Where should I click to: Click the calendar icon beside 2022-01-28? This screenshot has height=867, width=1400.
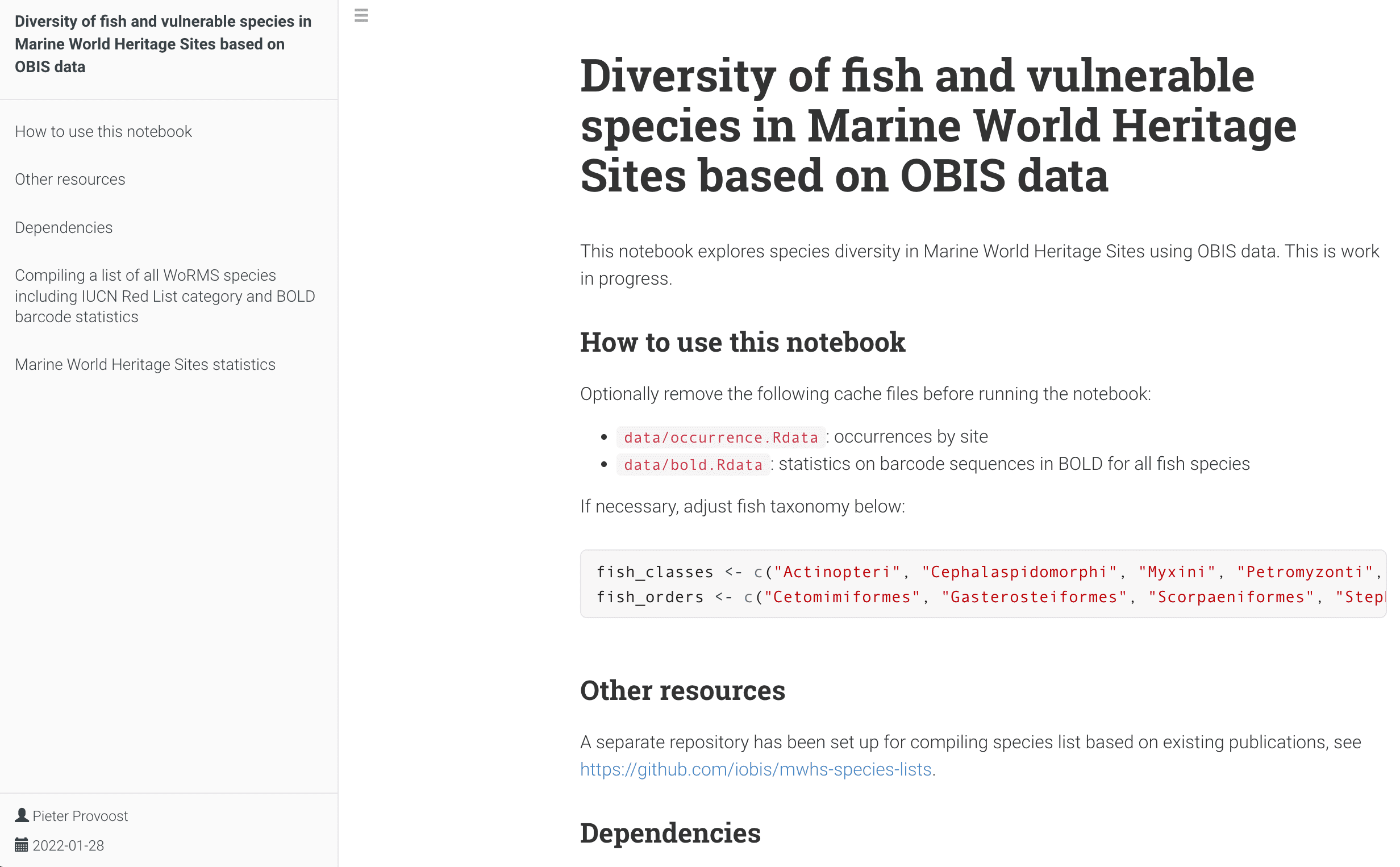21,845
